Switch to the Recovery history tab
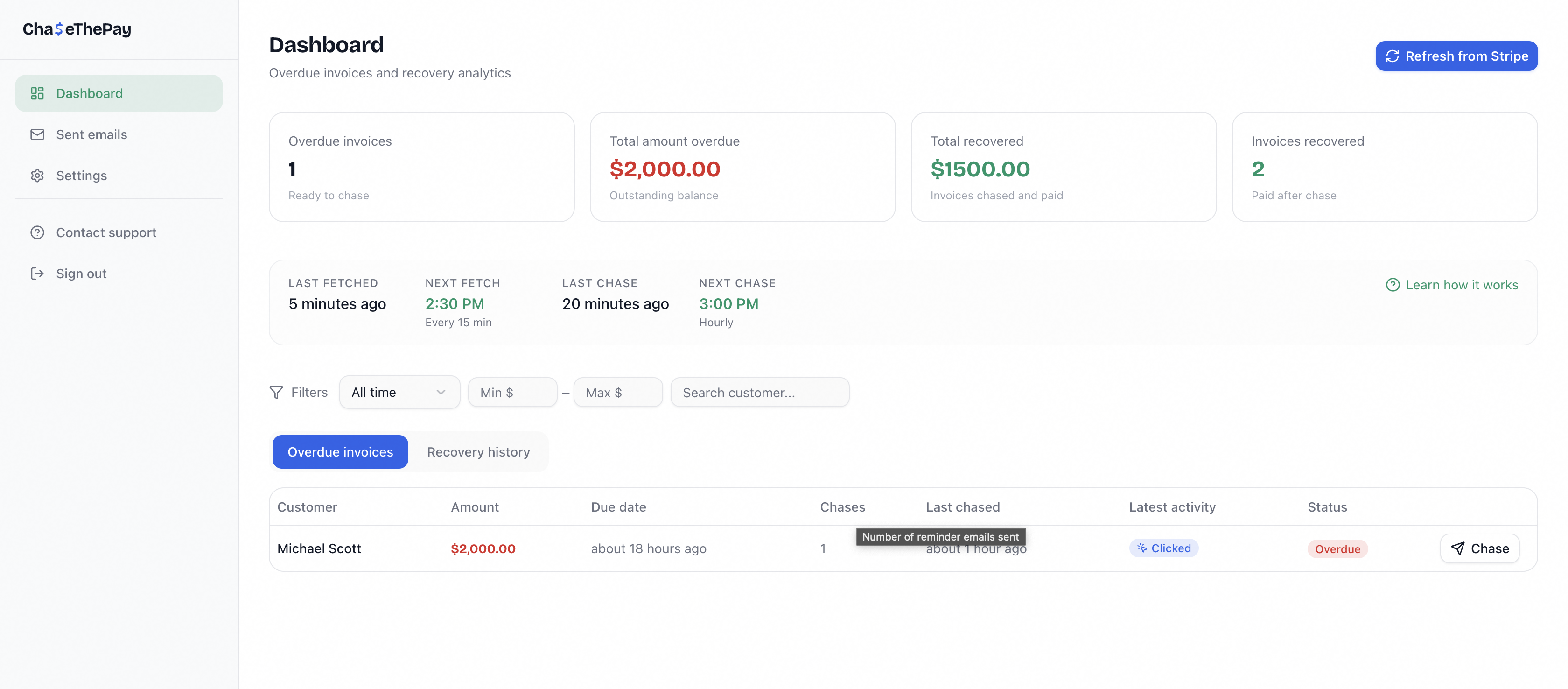This screenshot has width=1568, height=689. tap(478, 451)
